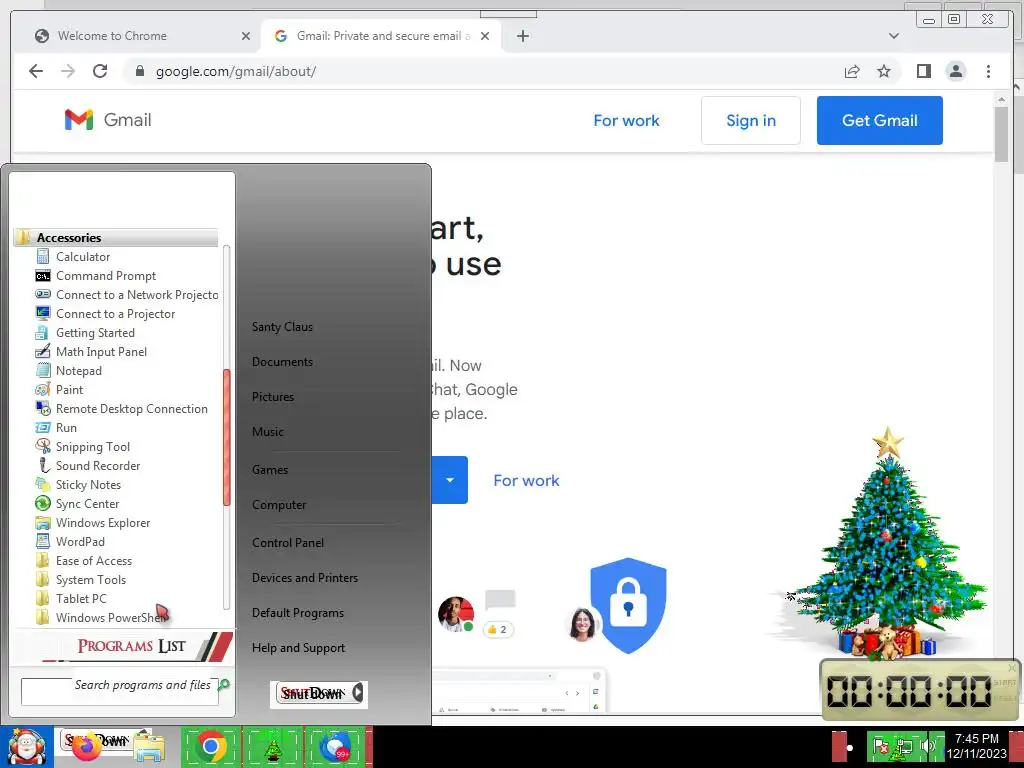
Task: Click the Programs List back button
Action: coord(123,646)
